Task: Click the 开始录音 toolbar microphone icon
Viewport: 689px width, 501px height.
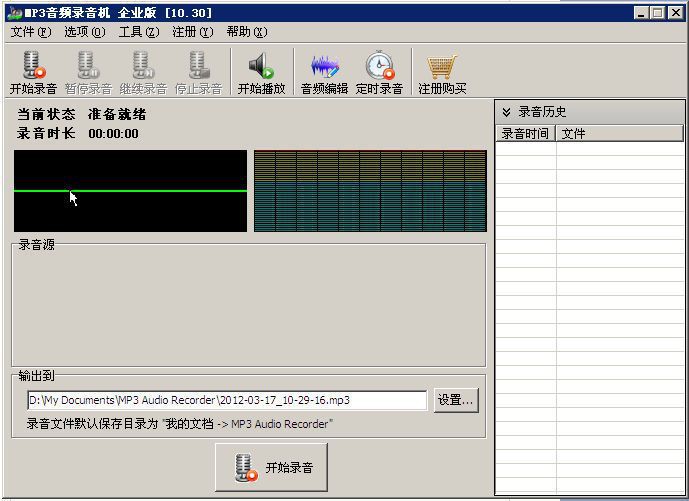Action: 33,65
